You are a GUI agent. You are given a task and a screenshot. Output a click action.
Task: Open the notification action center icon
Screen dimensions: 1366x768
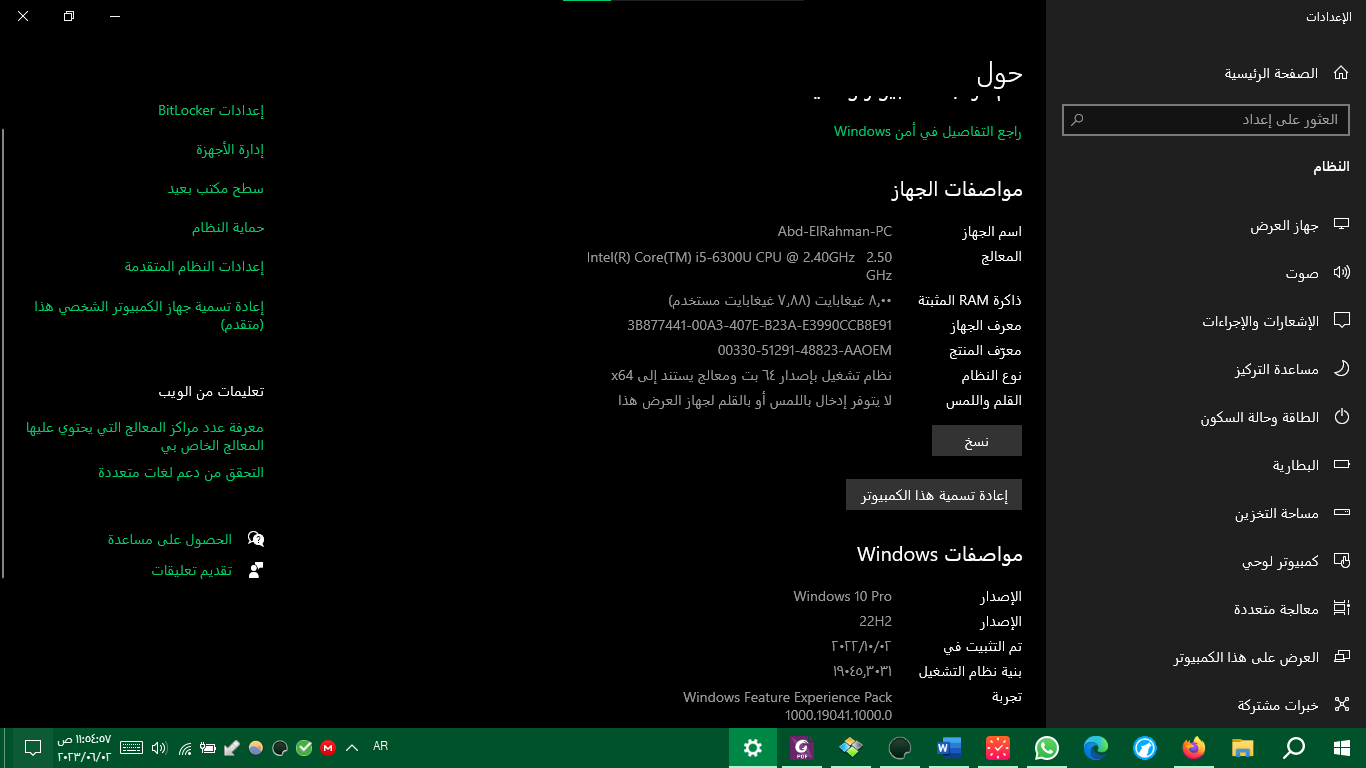[32, 747]
